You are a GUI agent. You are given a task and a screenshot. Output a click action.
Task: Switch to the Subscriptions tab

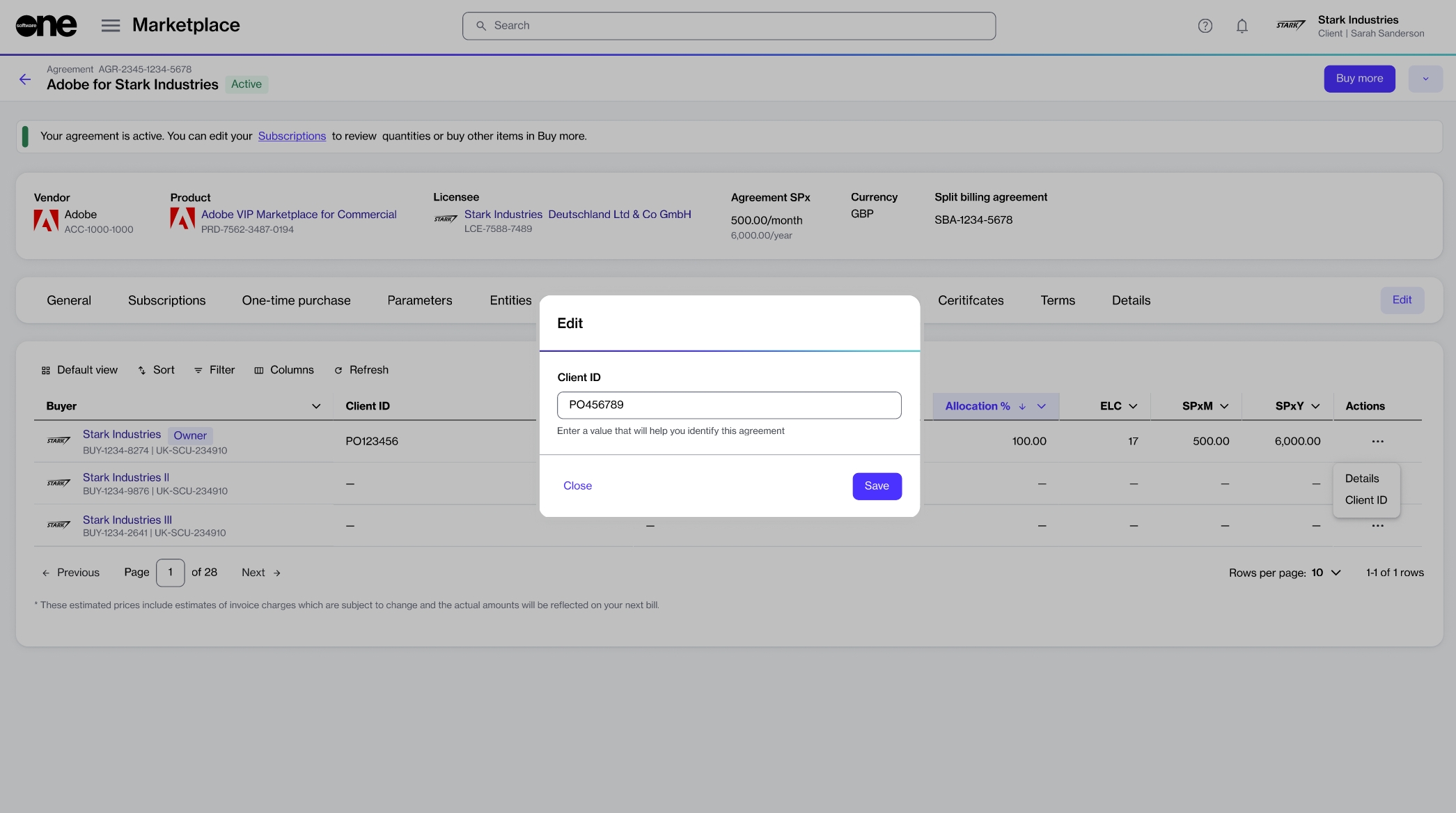(x=166, y=300)
